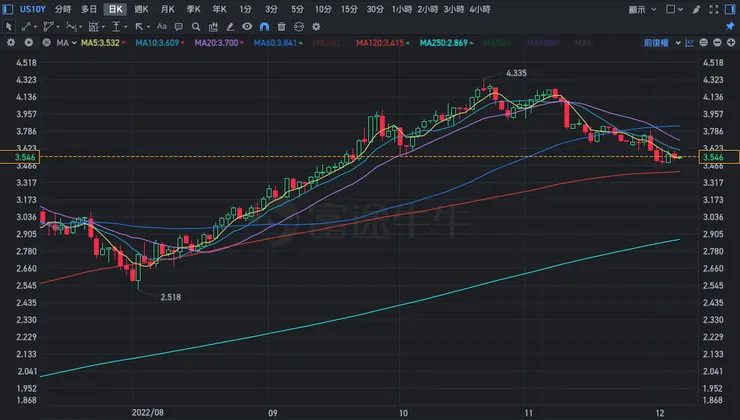Select the 15分 interval

tap(349, 9)
